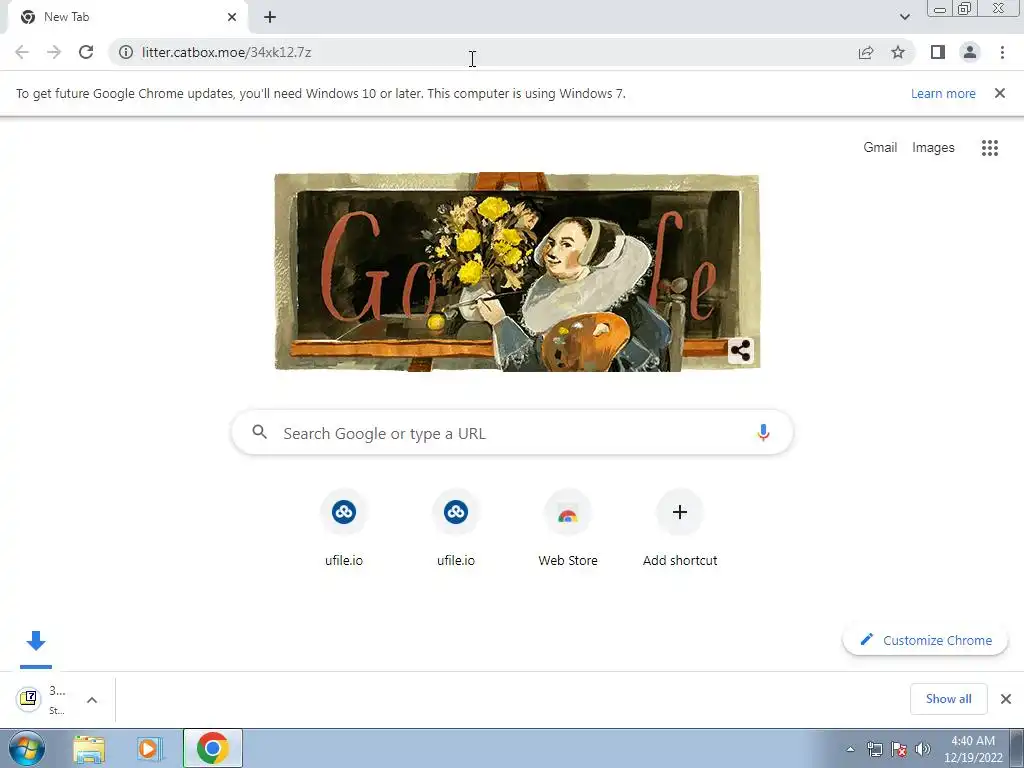Viewport: 1024px width, 768px height.
Task: Open the taskbar clock and date
Action: (x=973, y=749)
